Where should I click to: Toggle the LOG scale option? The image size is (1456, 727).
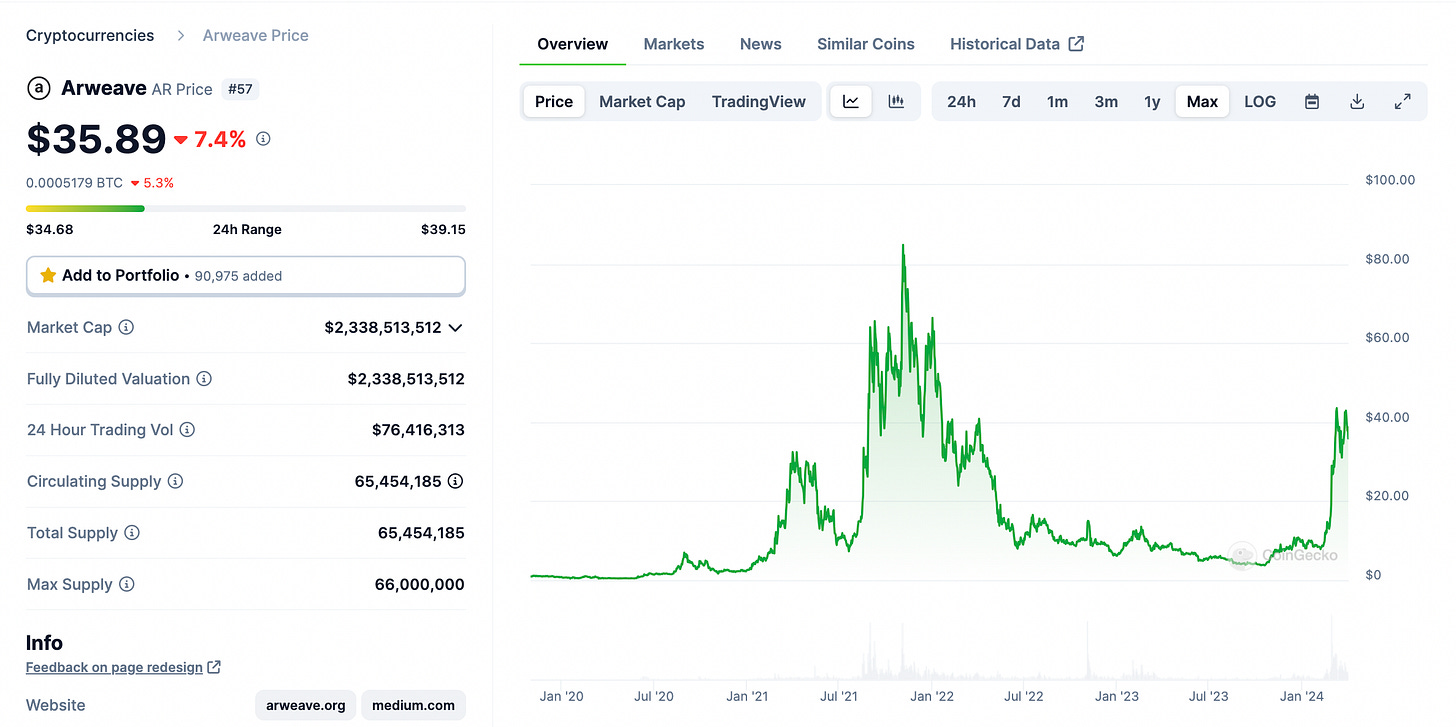click(x=1260, y=101)
